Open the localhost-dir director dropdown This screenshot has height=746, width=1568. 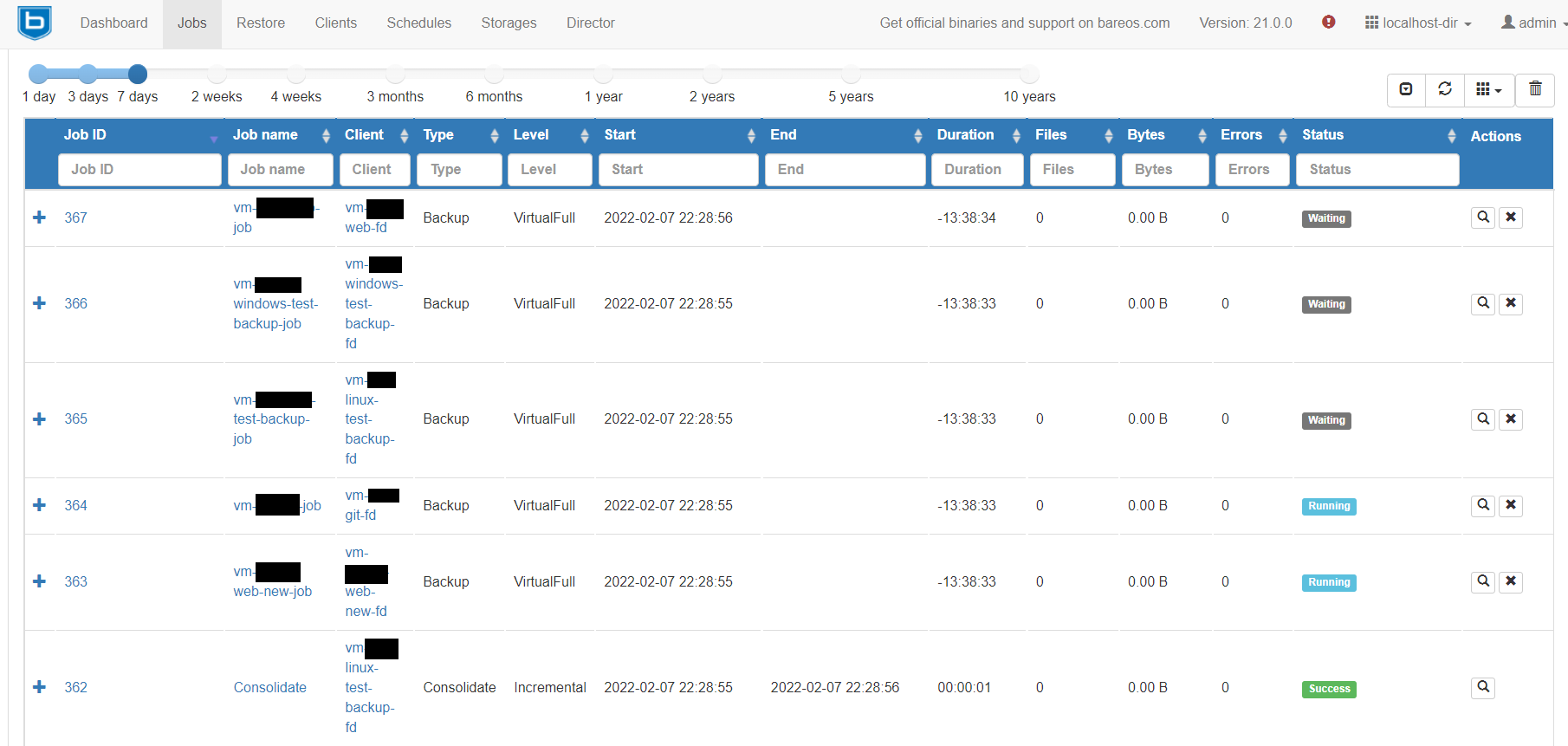(1418, 23)
